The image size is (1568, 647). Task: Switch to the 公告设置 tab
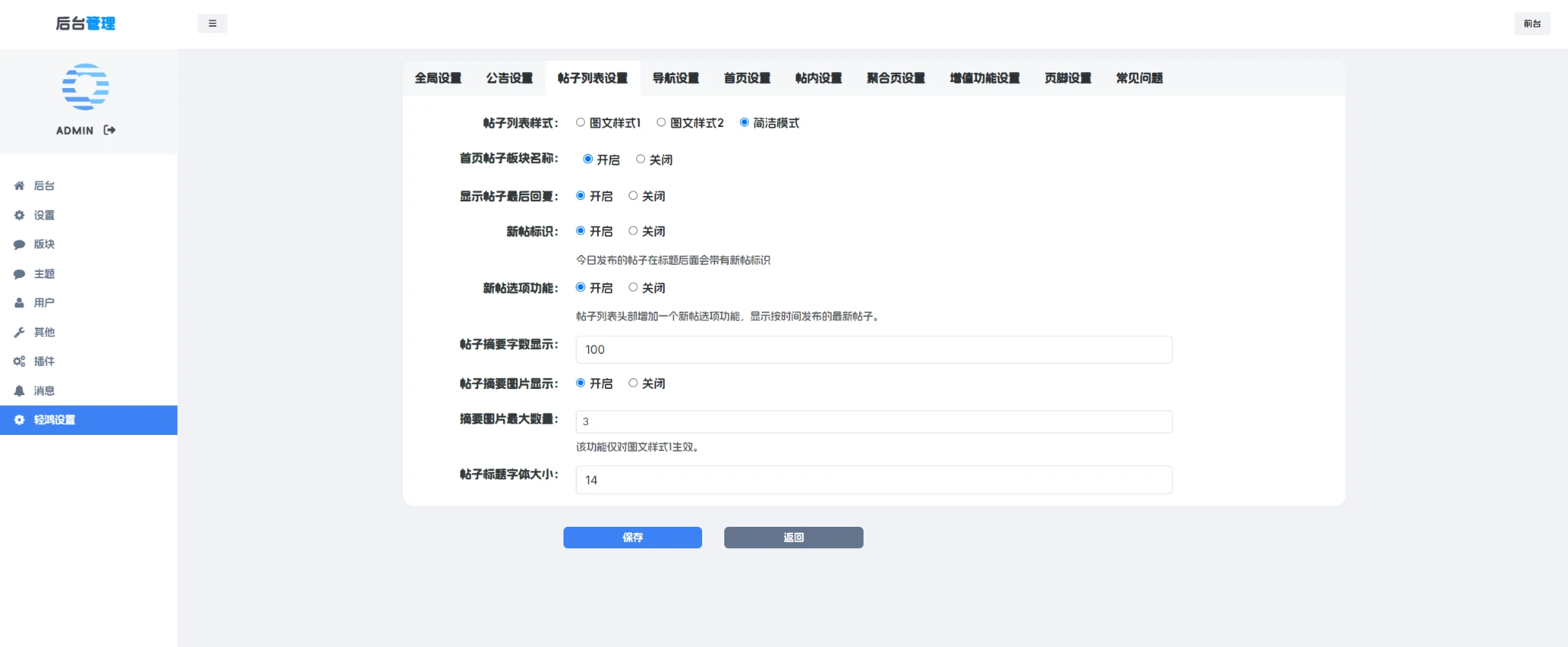(x=509, y=78)
